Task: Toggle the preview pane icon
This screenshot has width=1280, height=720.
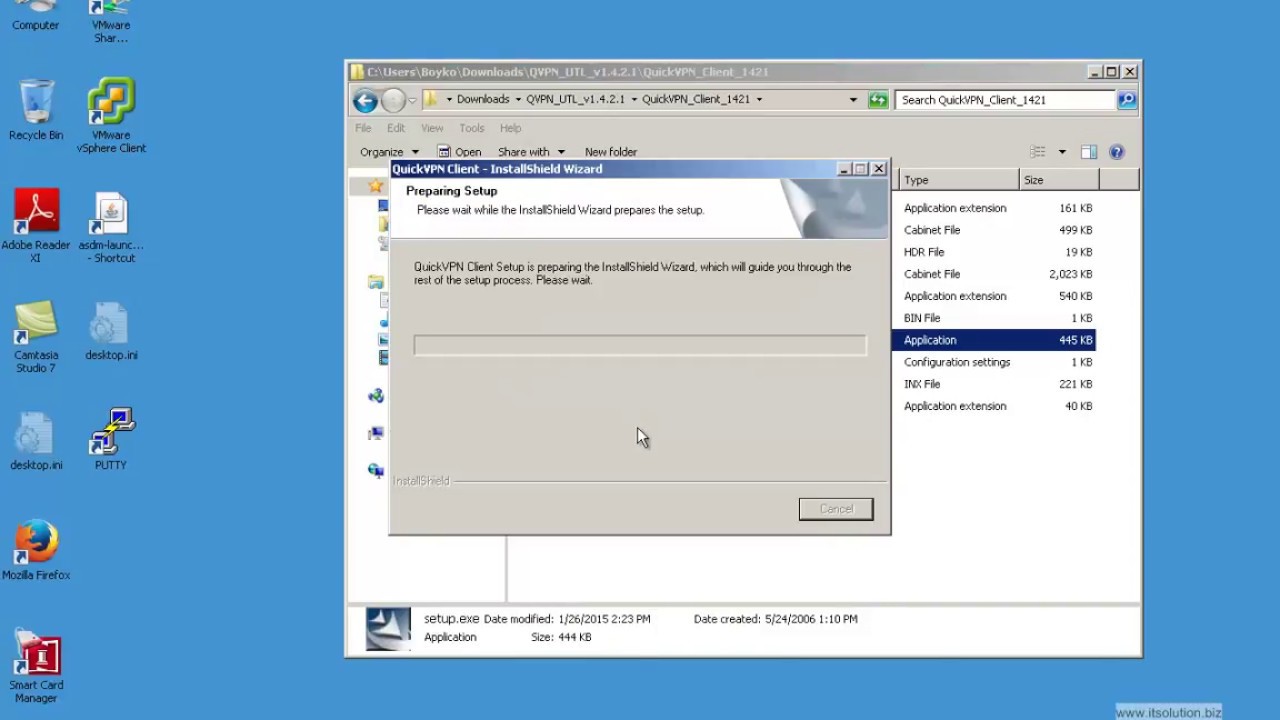Action: tap(1089, 152)
